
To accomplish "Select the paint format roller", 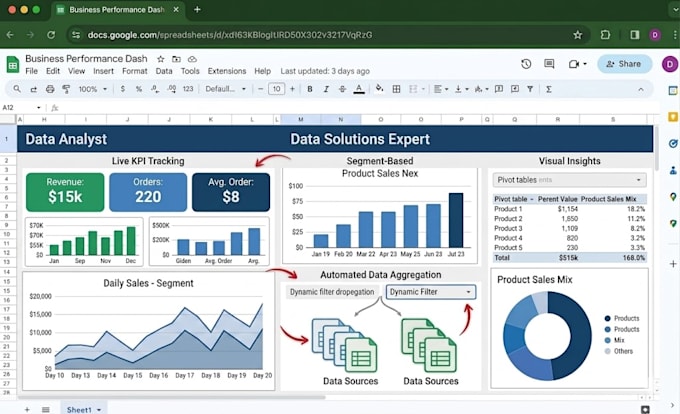I will pyautogui.click(x=66, y=89).
